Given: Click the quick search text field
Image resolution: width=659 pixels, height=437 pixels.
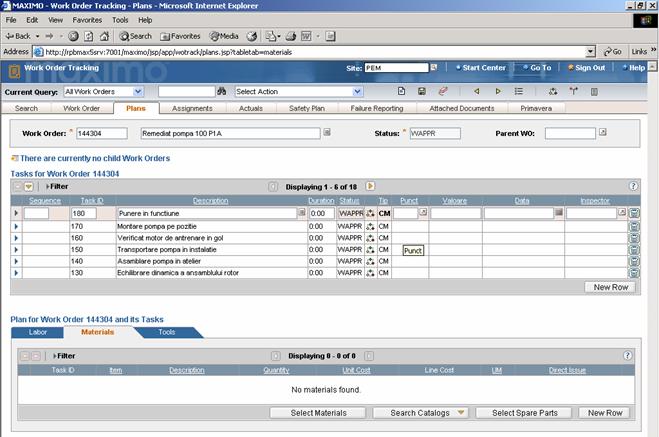Looking at the screenshot, I should [187, 91].
